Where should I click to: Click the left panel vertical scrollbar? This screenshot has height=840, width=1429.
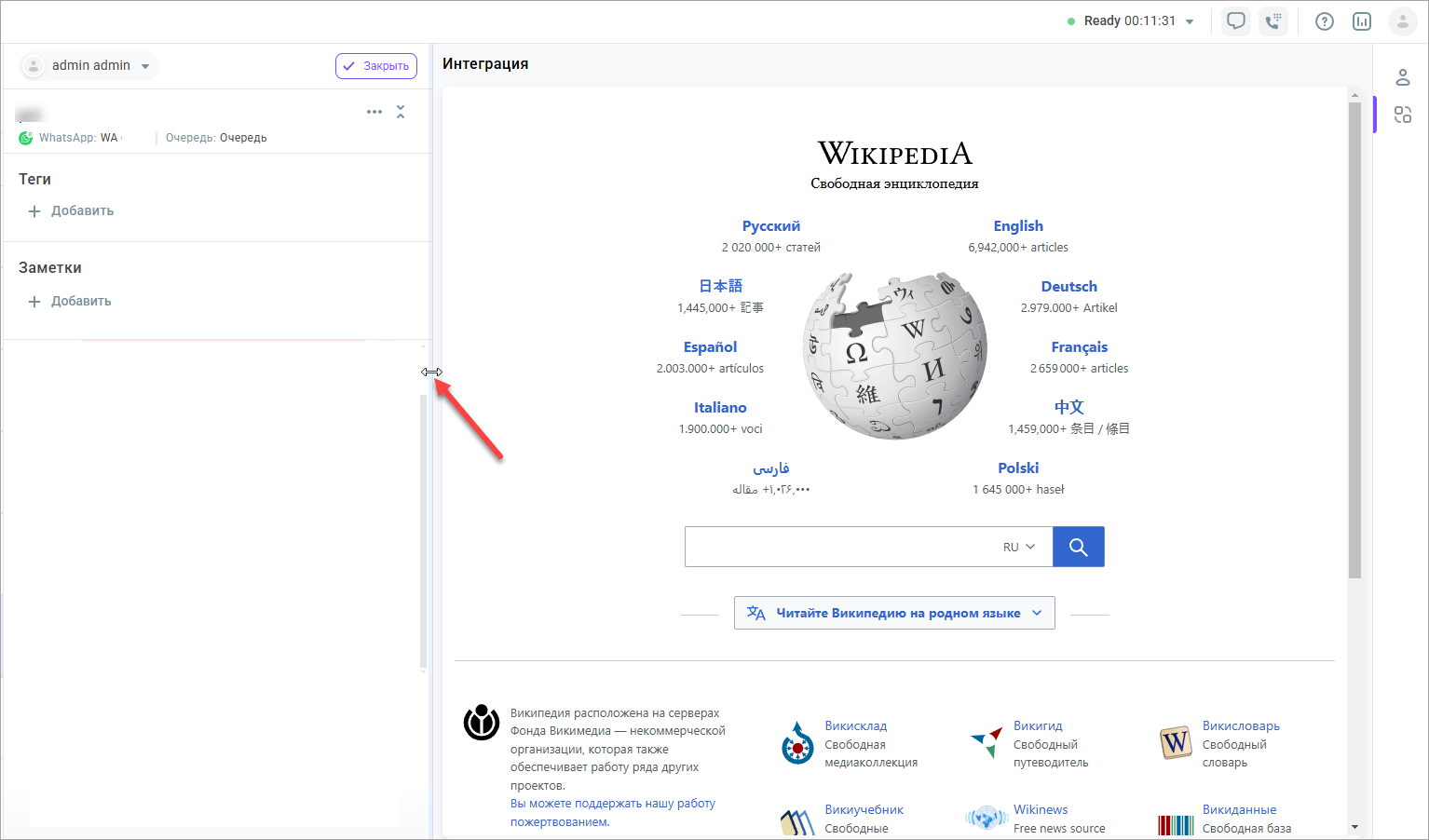point(423,531)
